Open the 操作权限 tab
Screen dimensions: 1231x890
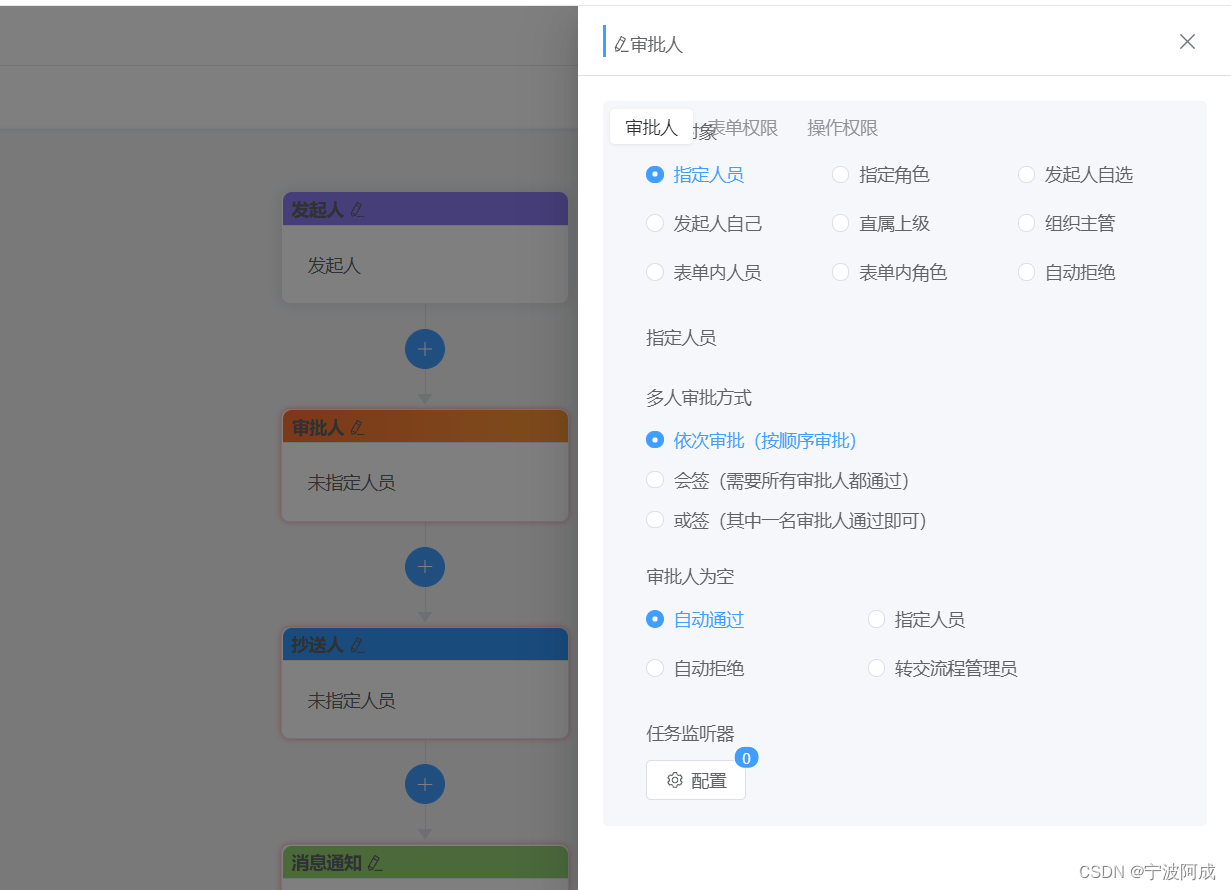tap(843, 128)
